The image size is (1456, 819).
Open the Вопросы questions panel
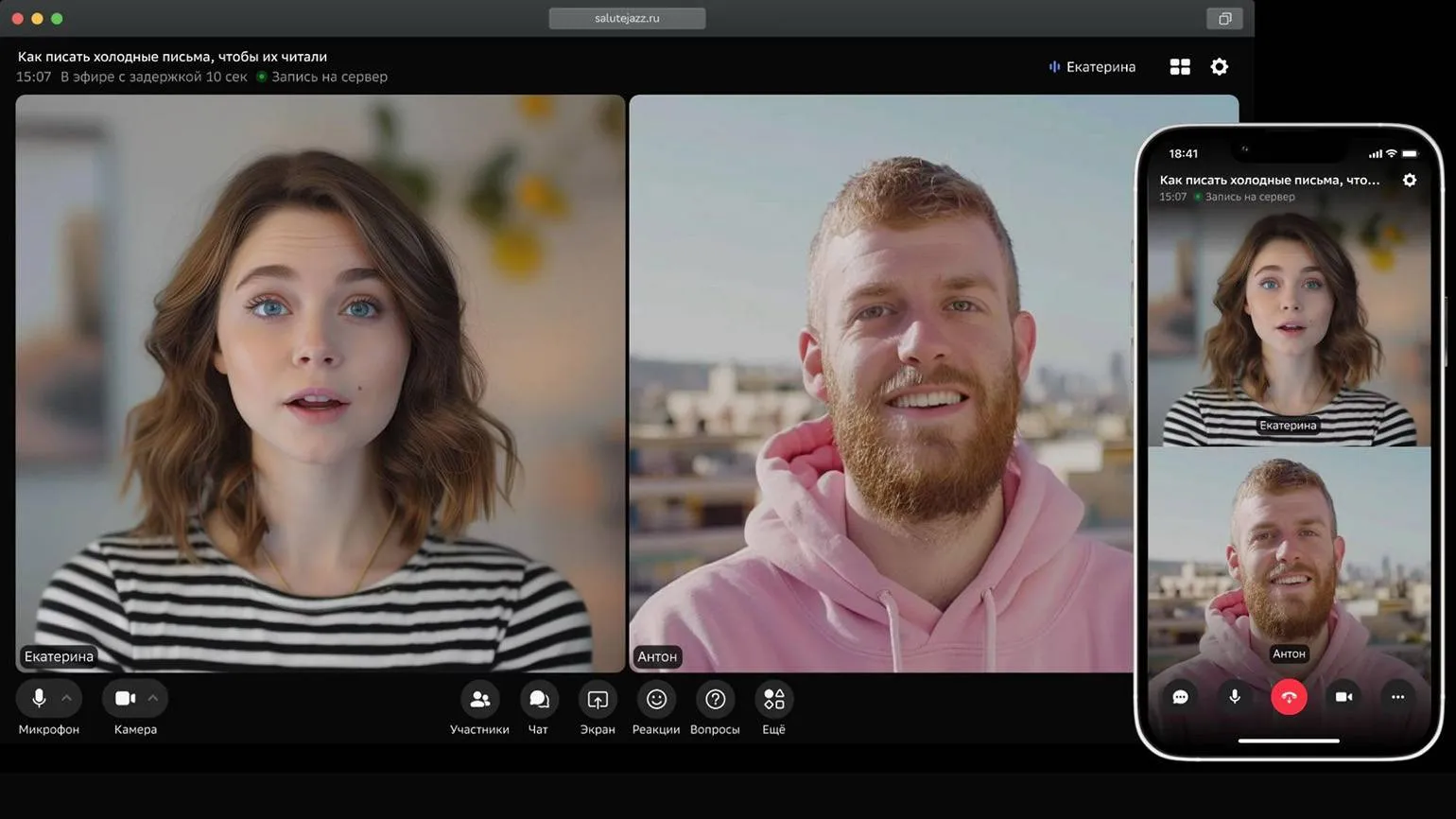click(715, 700)
